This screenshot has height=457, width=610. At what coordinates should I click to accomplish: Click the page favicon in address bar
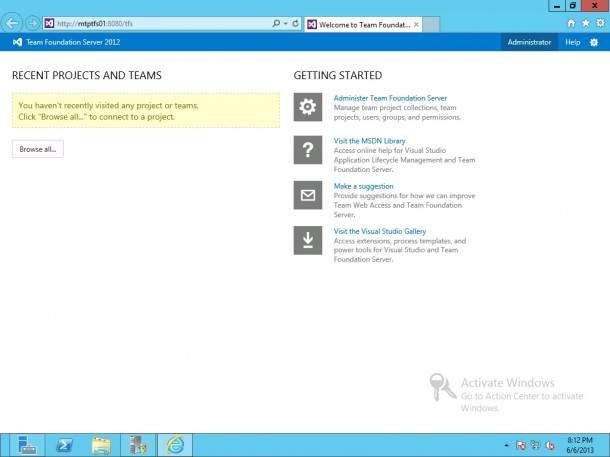point(49,23)
